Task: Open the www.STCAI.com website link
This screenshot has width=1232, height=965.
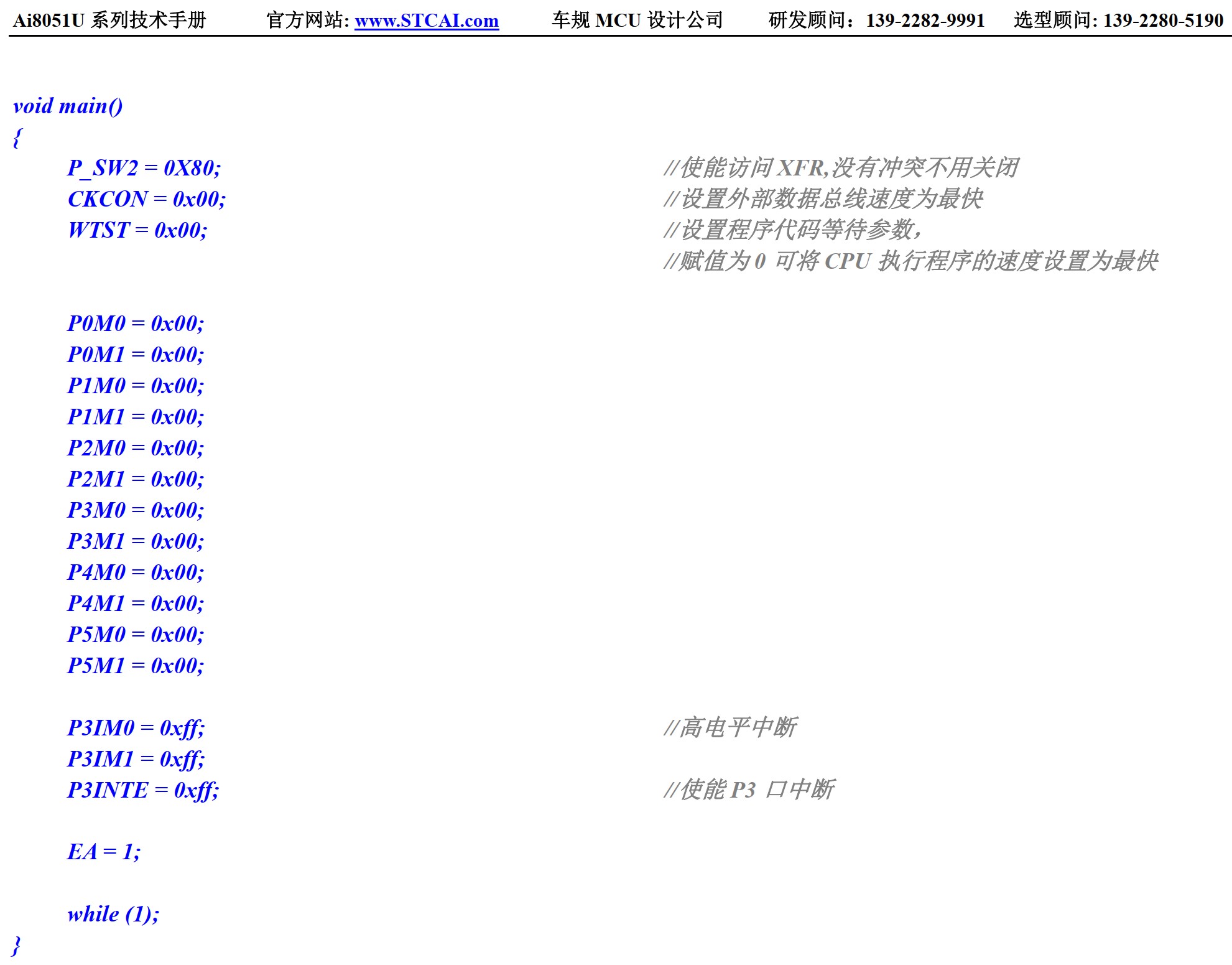Action: click(427, 21)
